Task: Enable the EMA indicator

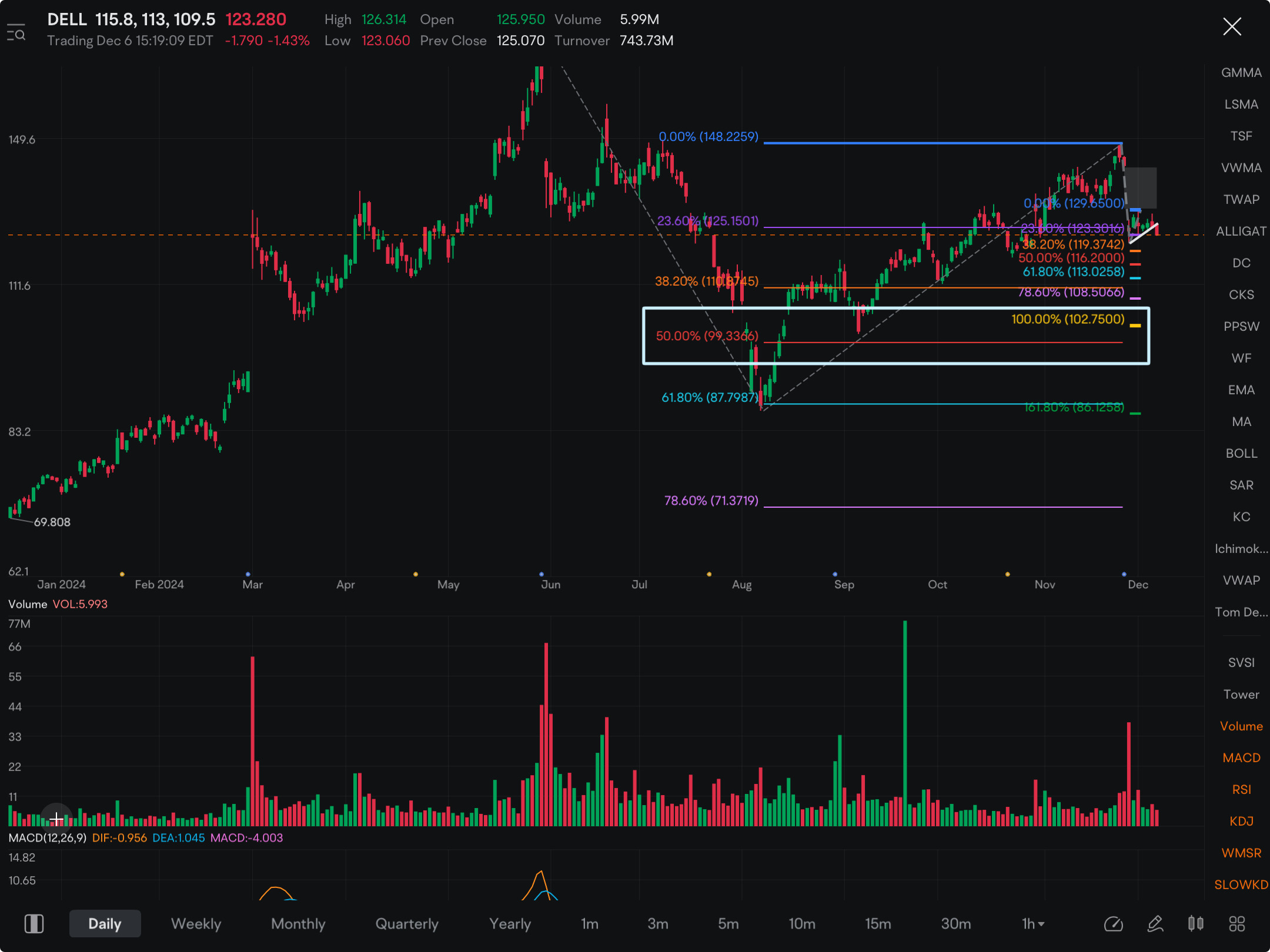Action: pyautogui.click(x=1241, y=390)
